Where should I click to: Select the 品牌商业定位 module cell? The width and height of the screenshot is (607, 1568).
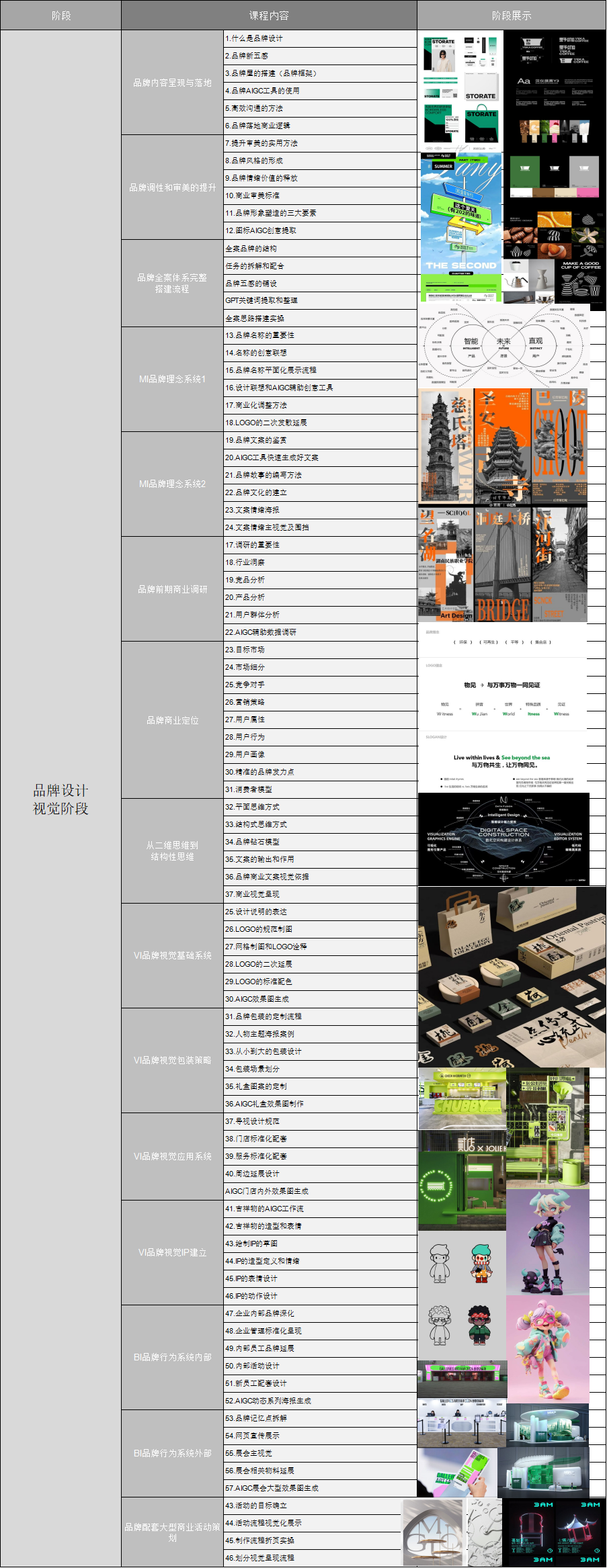172,720
